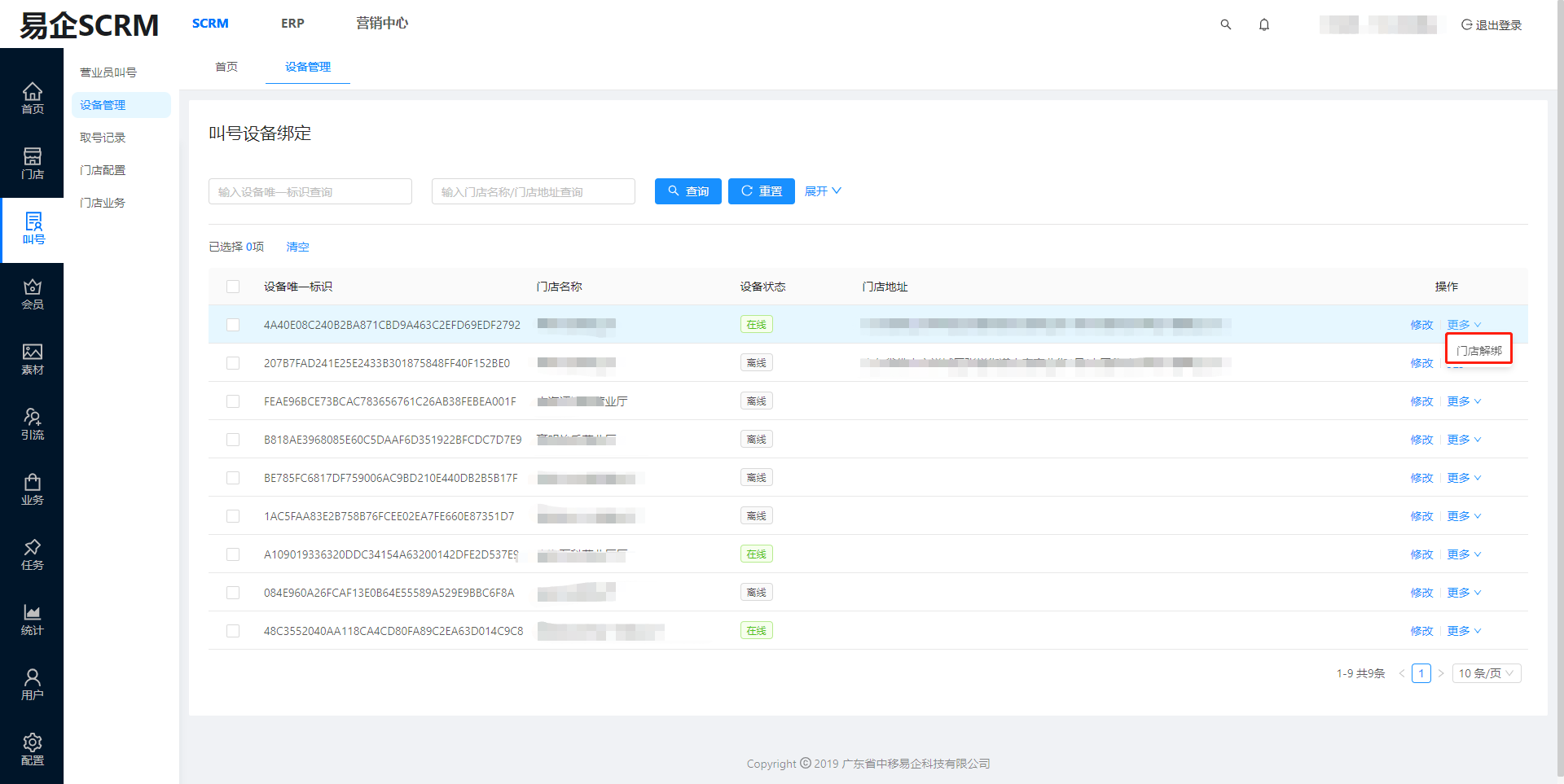Image resolution: width=1564 pixels, height=784 pixels.
Task: Open the 首页 home icon in sidebar
Action: pyautogui.click(x=32, y=98)
